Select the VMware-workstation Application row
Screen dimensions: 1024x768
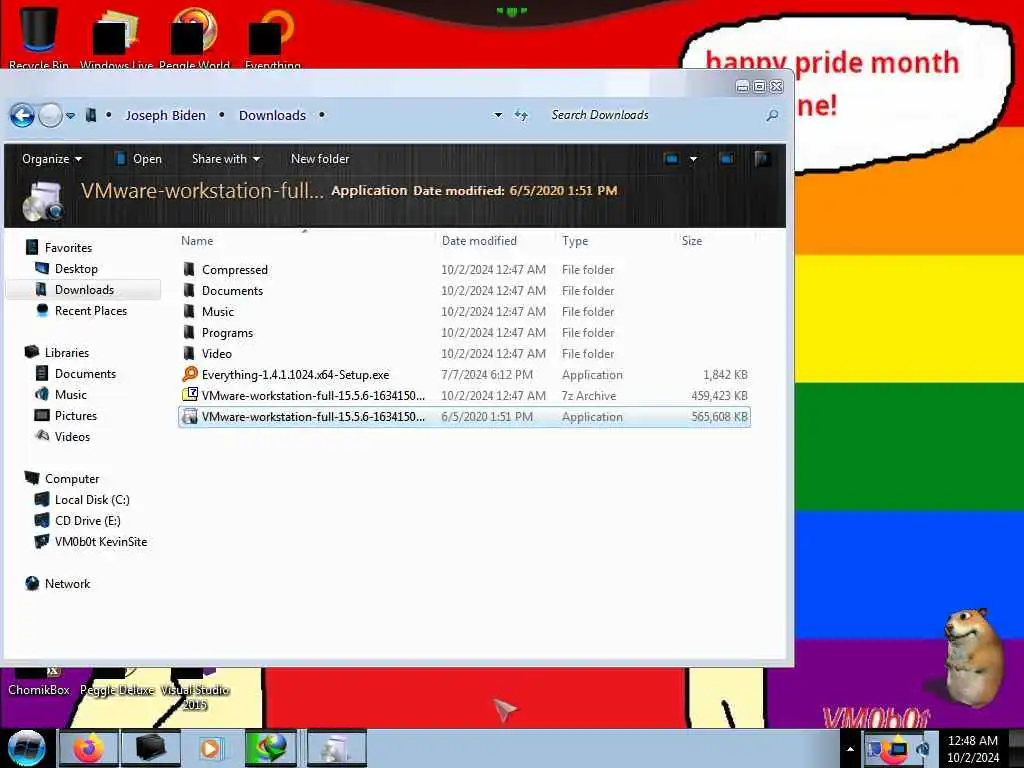pyautogui.click(x=464, y=417)
